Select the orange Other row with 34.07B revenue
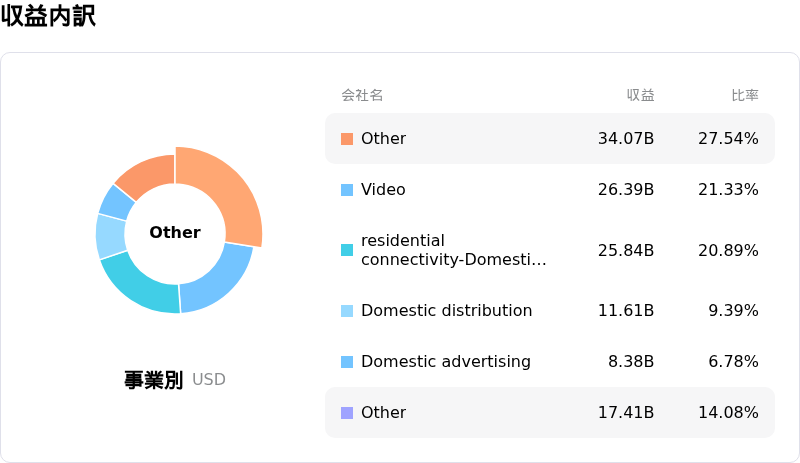This screenshot has height=463, width=800. [549, 138]
